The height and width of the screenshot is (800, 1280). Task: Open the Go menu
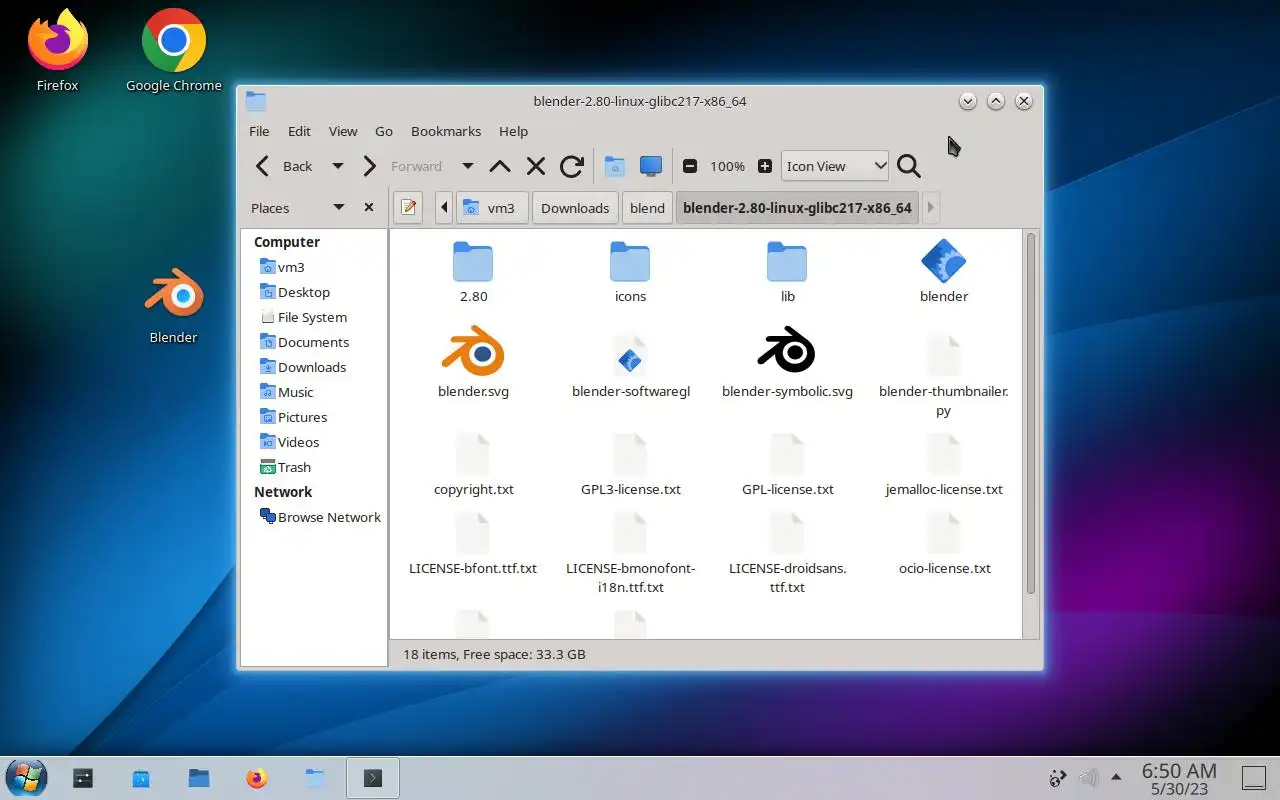coord(384,131)
